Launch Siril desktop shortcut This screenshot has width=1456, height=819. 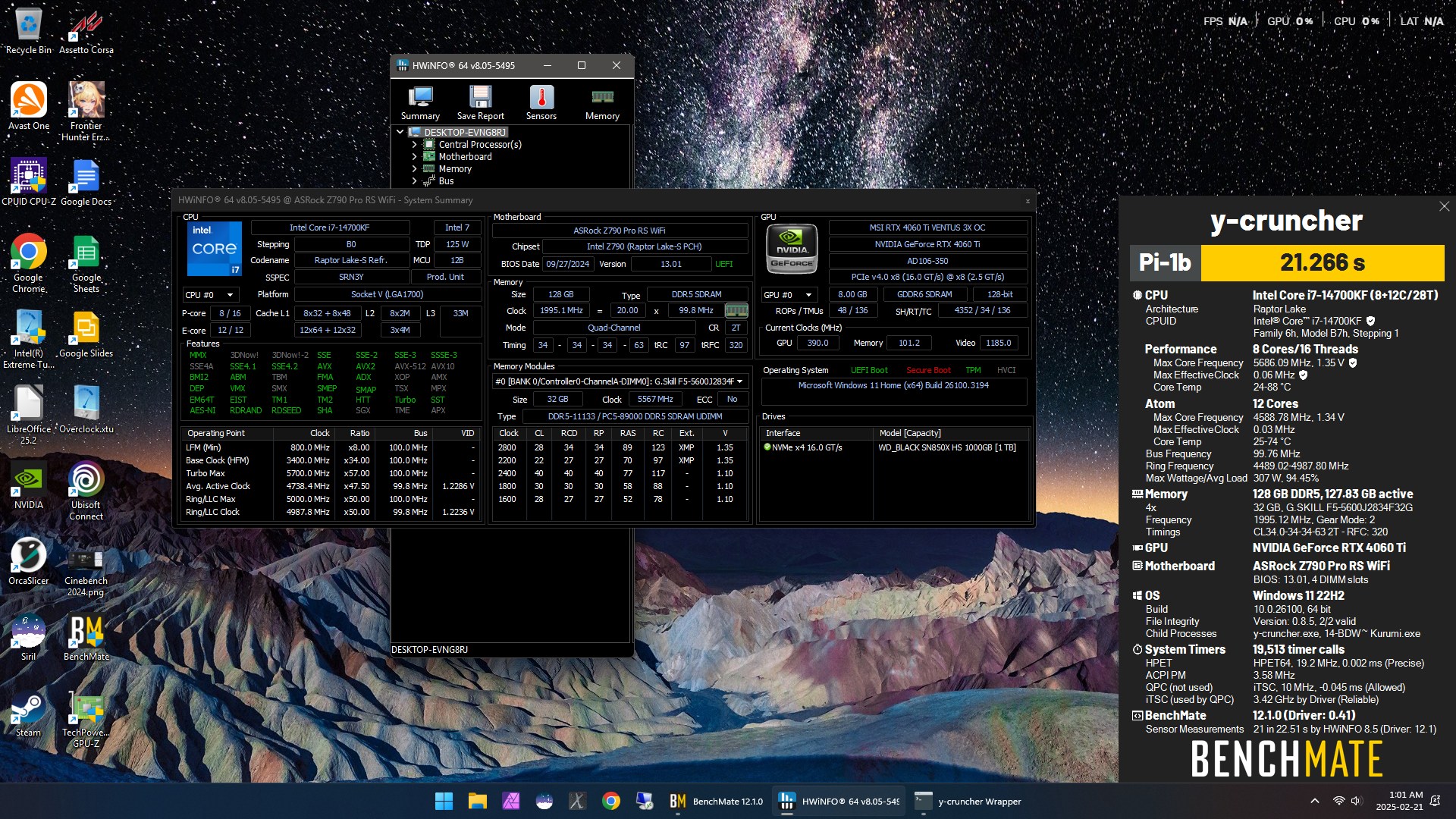[x=29, y=637]
